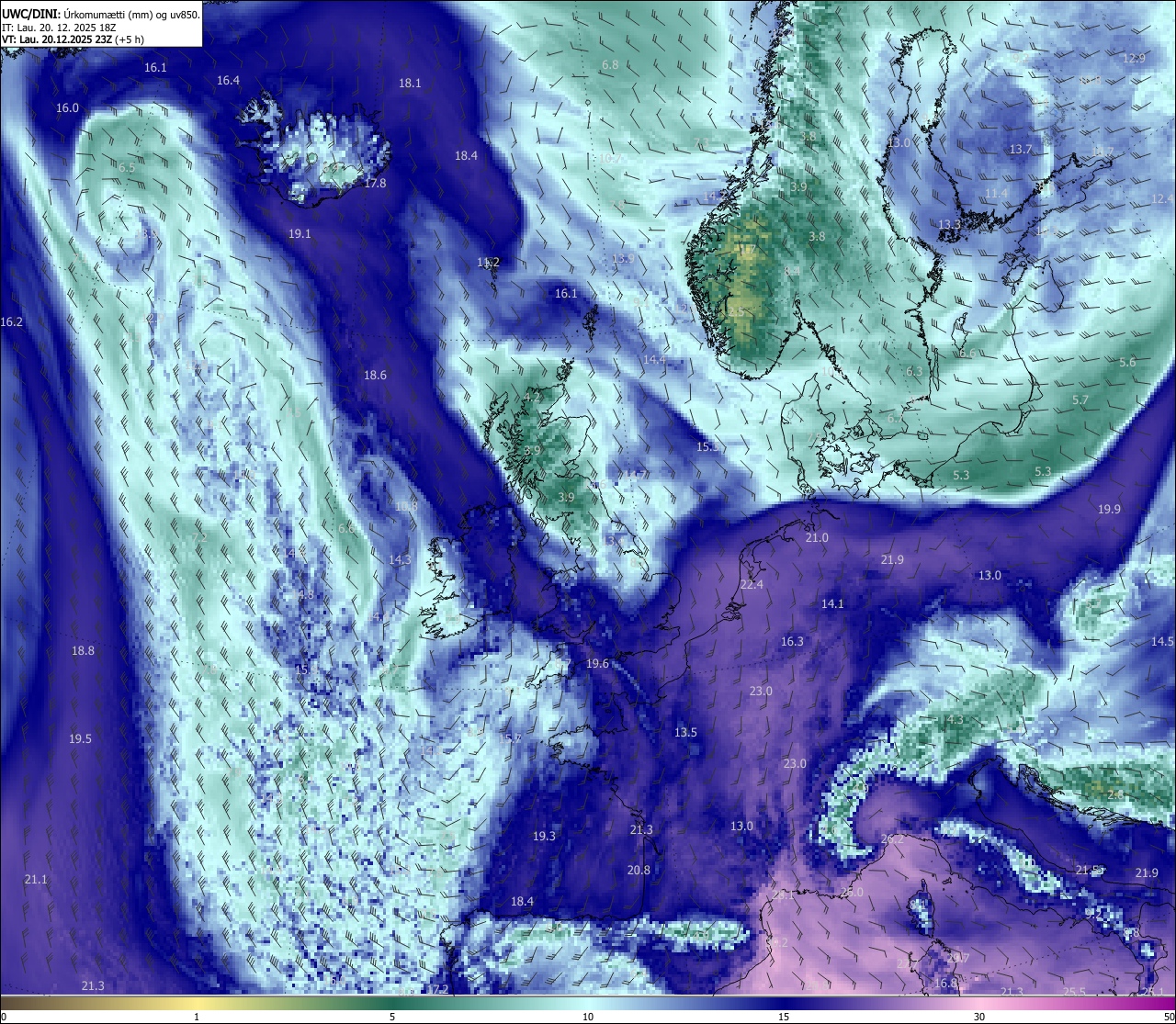Click the 12.9 value at top right
The height and width of the screenshot is (1024, 1176).
point(1134,59)
